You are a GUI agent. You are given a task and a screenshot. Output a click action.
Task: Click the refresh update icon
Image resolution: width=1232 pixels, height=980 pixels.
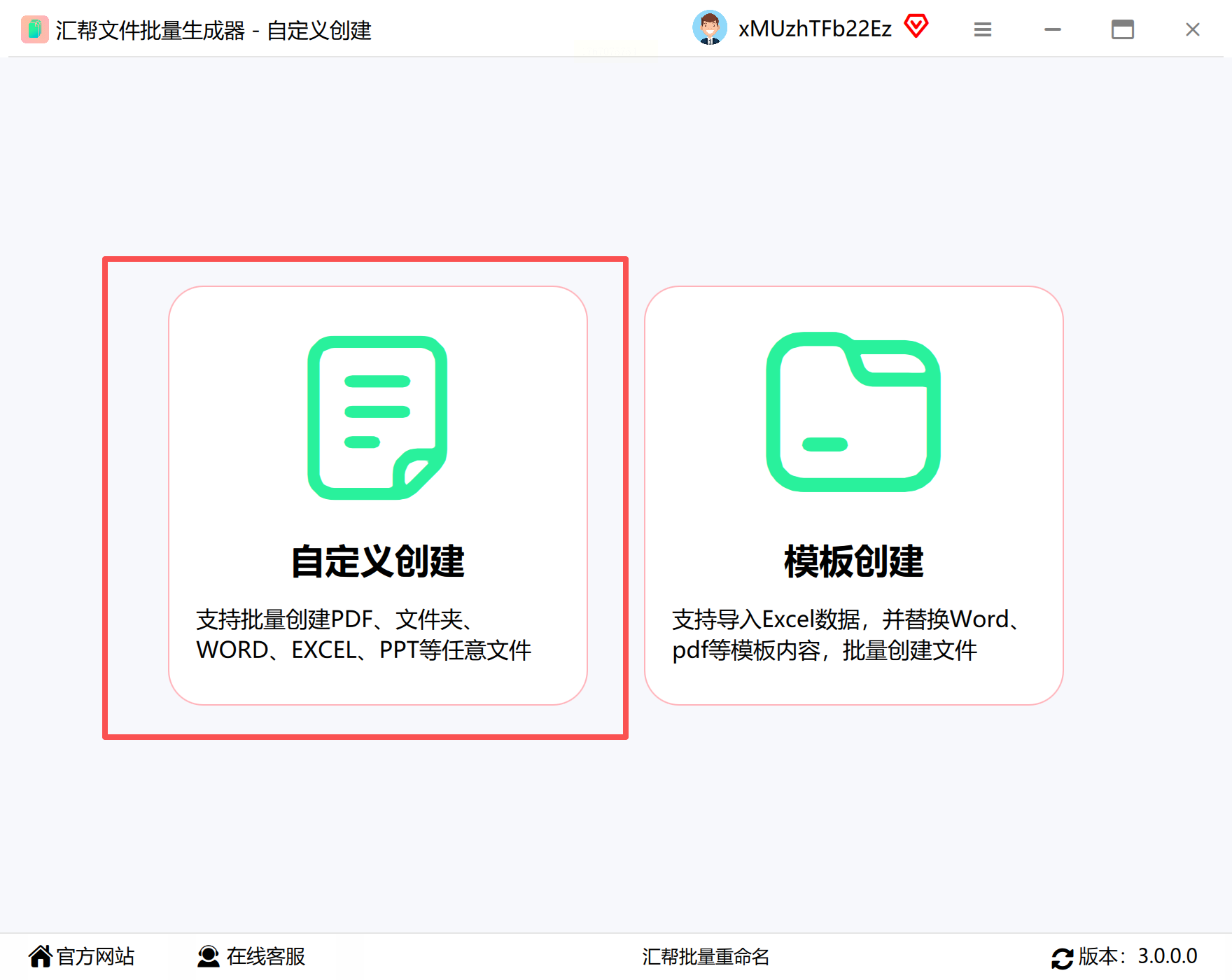pyautogui.click(x=1063, y=958)
